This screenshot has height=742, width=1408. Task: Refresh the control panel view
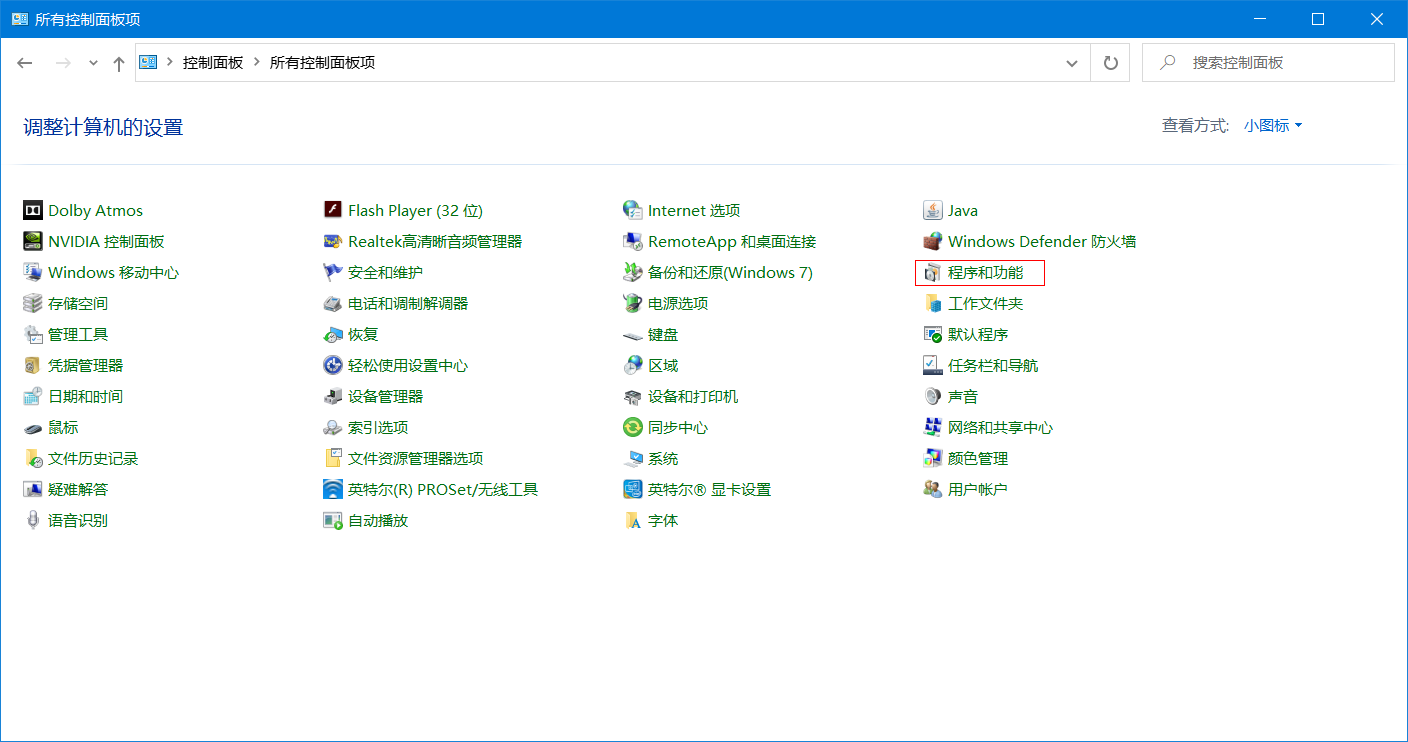coord(1110,62)
